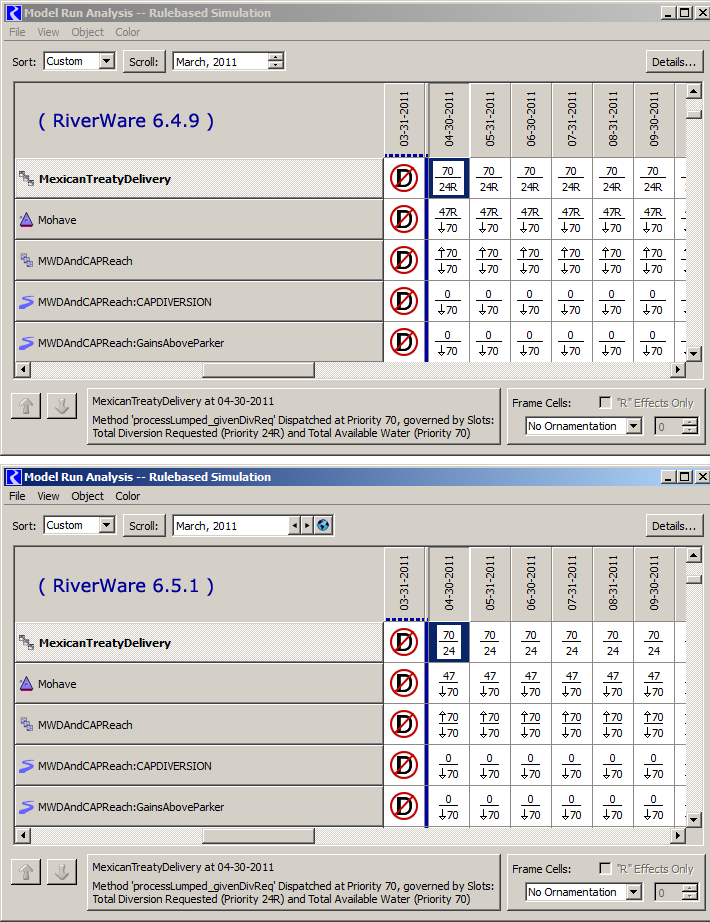The image size is (710, 922).
Task: Open the File menu in the 6.4.9 window
Action: [x=17, y=32]
